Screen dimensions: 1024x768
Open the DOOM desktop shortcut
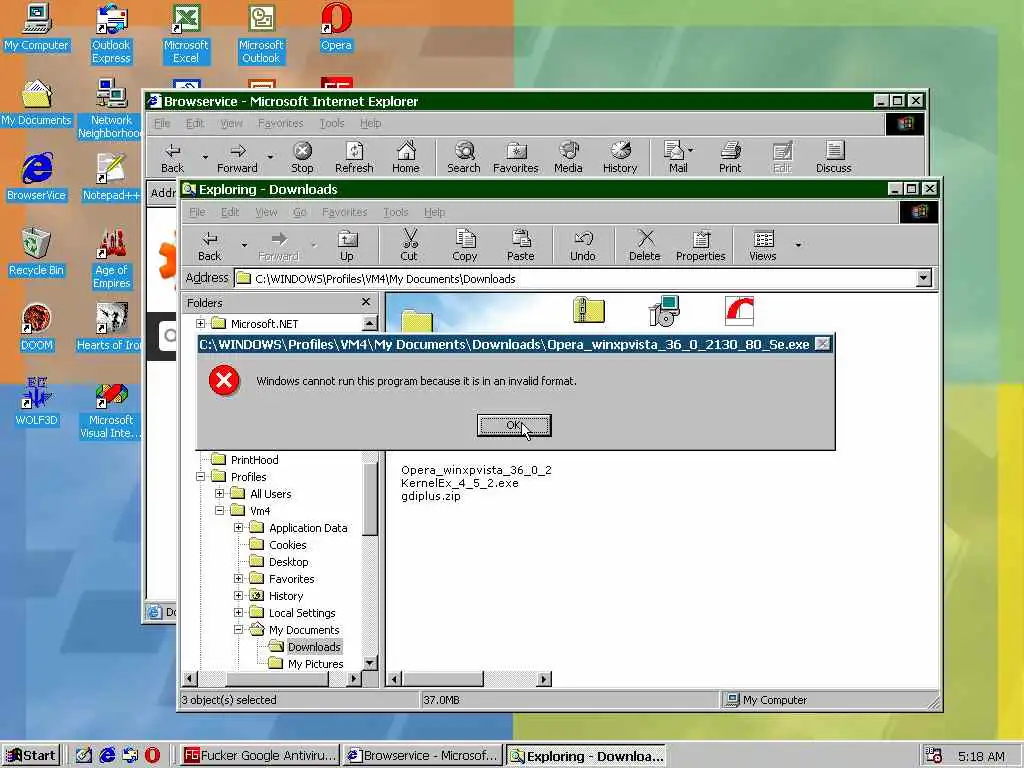coord(36,327)
